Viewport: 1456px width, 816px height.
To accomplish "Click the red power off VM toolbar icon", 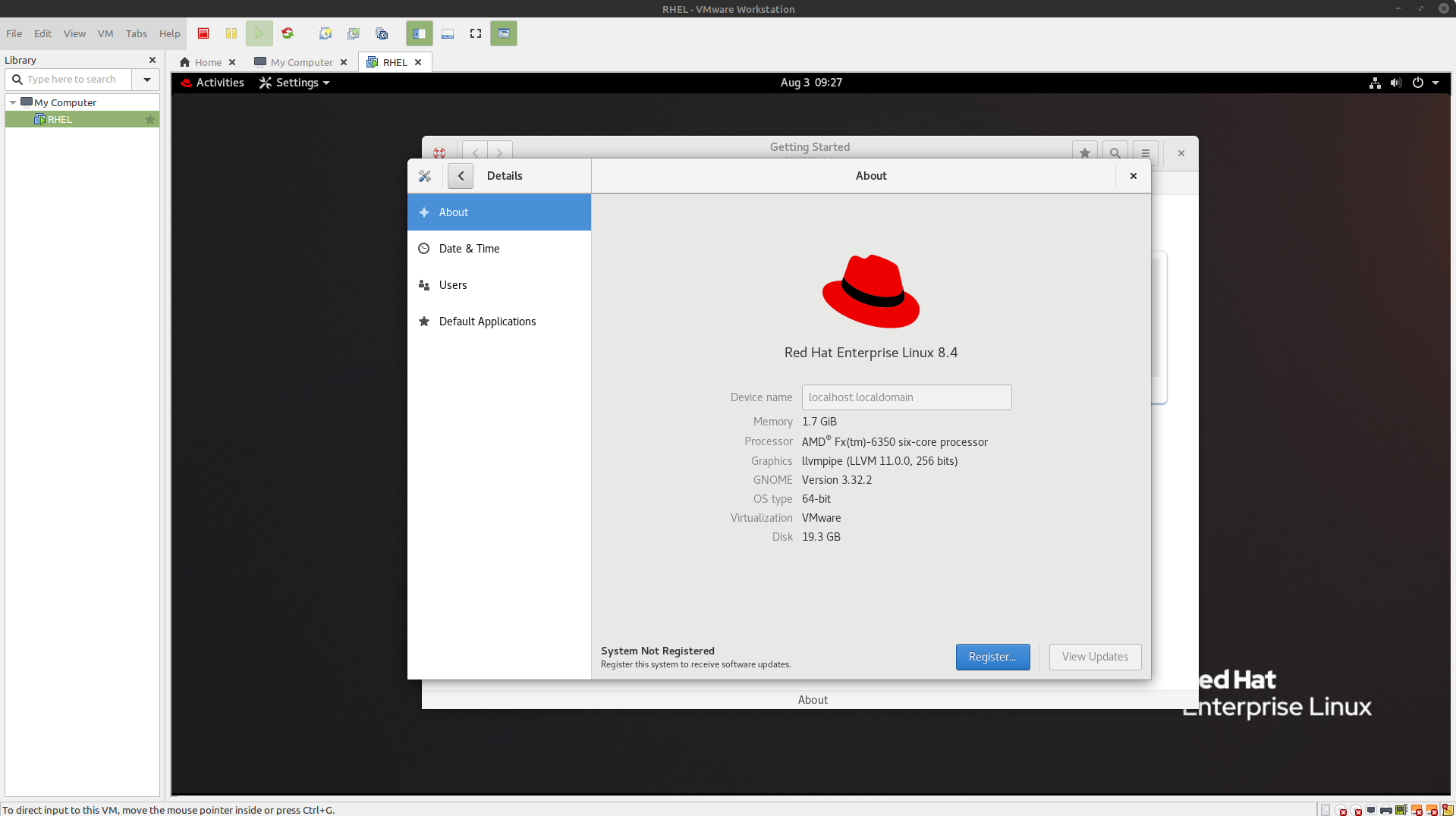I will click(203, 33).
